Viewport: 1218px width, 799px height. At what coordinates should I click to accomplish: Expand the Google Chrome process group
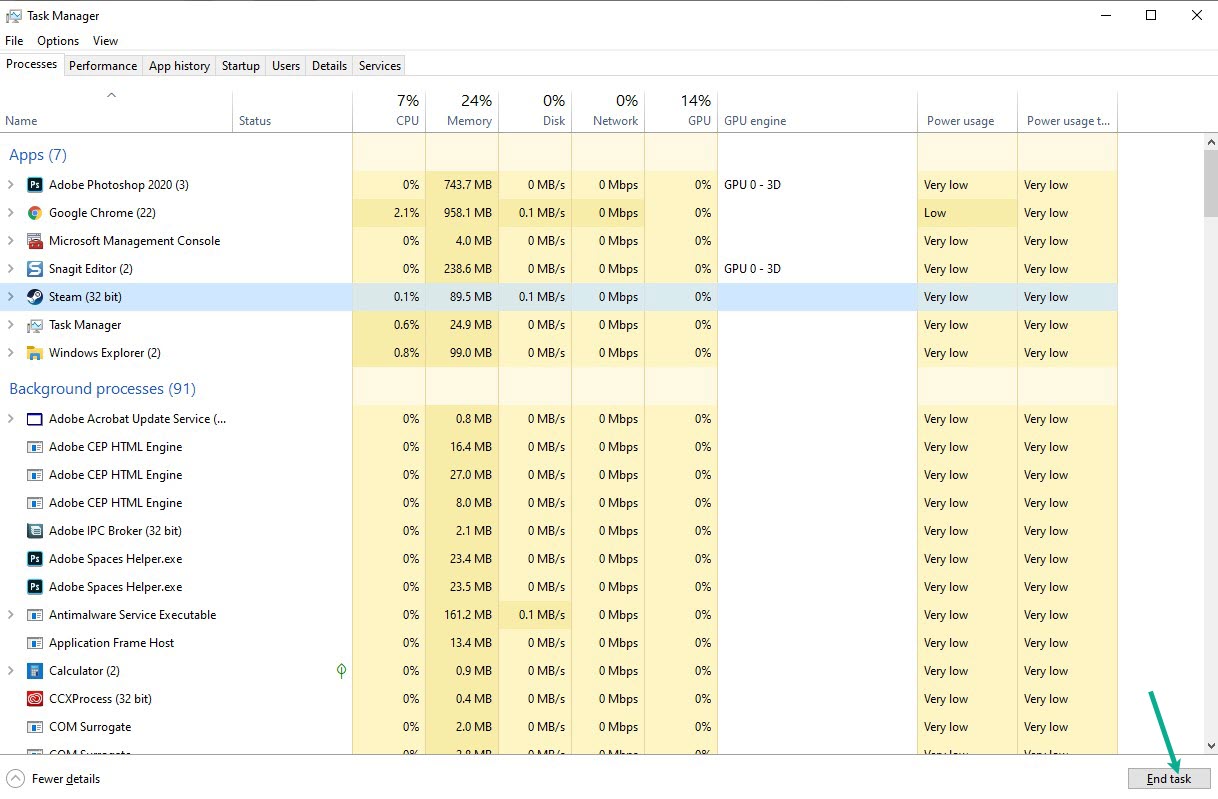pos(11,213)
